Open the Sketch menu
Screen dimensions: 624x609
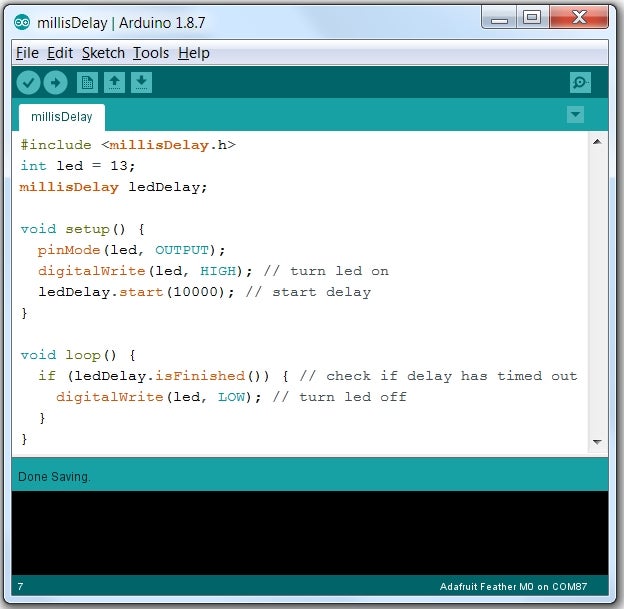[103, 53]
